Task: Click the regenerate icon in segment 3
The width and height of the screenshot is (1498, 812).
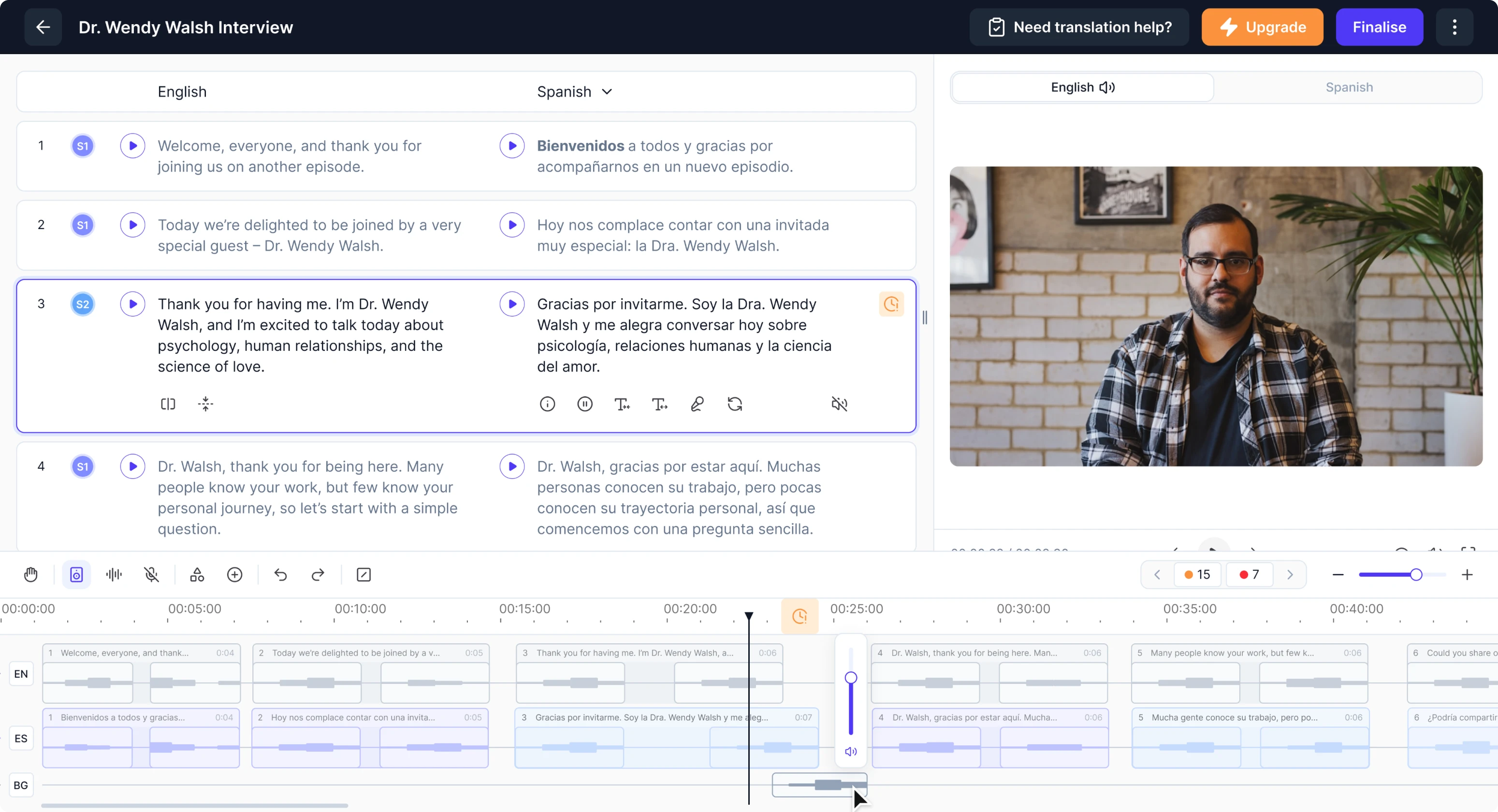Action: [734, 404]
